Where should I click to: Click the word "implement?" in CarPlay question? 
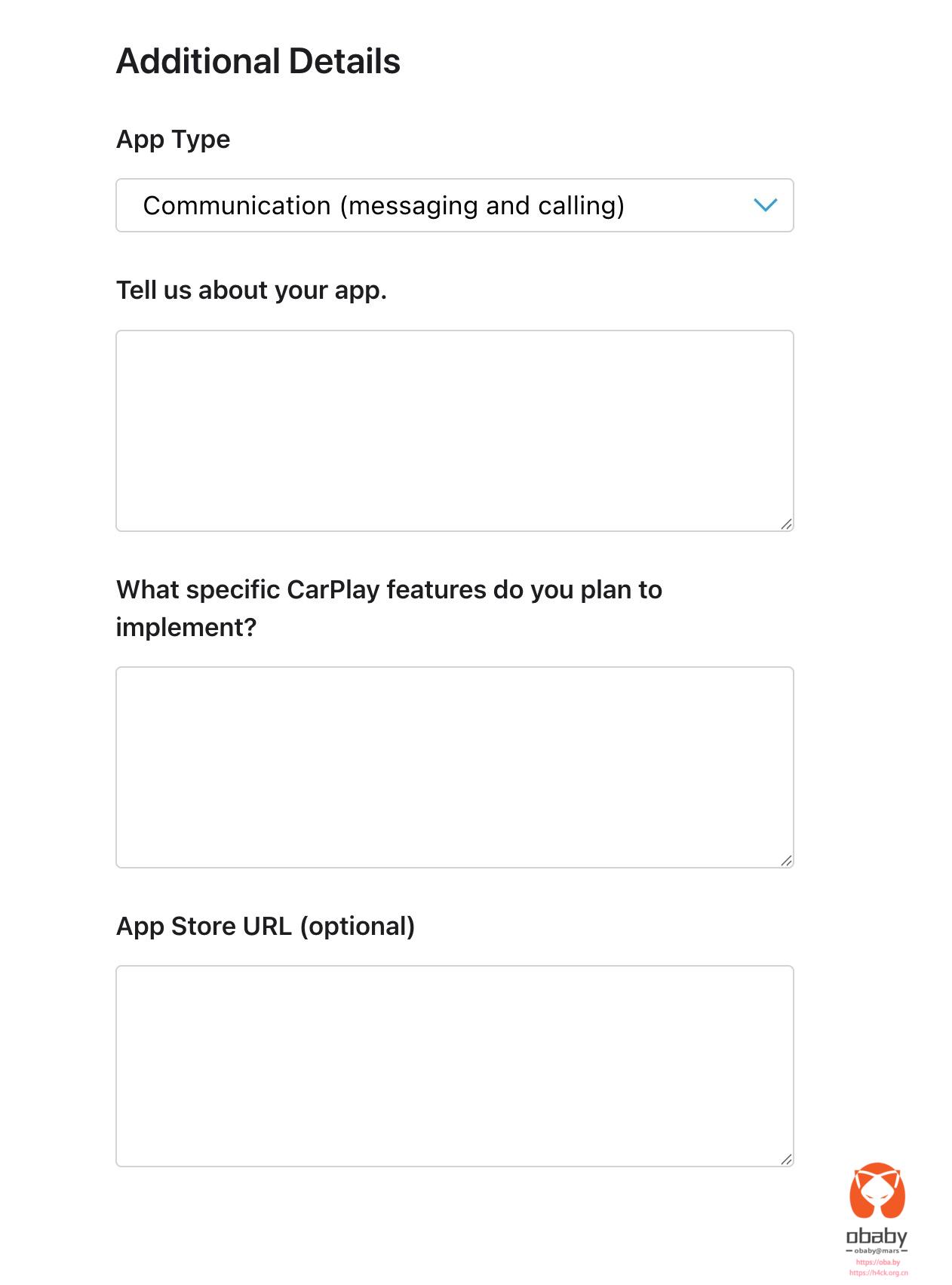pyautogui.click(x=186, y=627)
